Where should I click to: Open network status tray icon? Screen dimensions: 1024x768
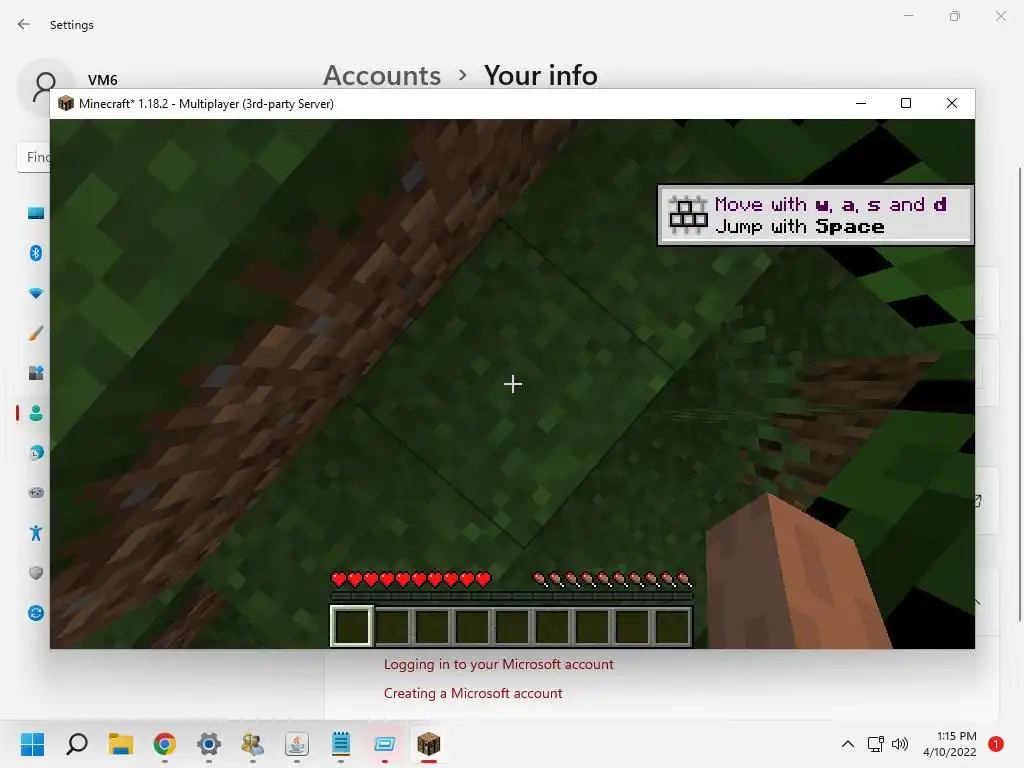pyautogui.click(x=875, y=744)
